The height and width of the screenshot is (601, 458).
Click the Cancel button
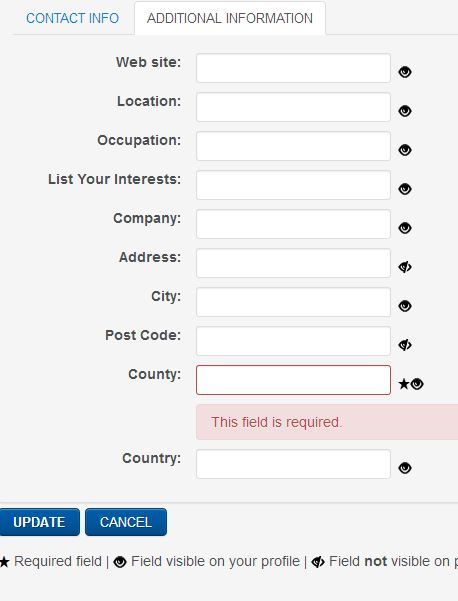[126, 522]
